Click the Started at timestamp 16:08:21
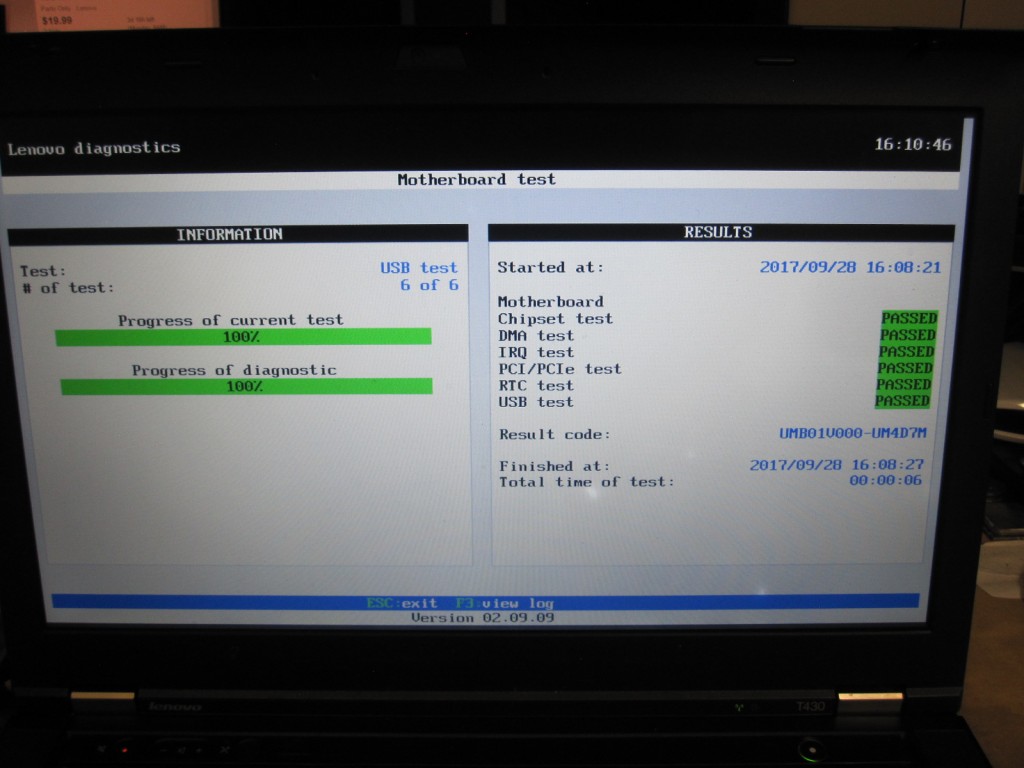This screenshot has width=1024, height=768. [850, 267]
